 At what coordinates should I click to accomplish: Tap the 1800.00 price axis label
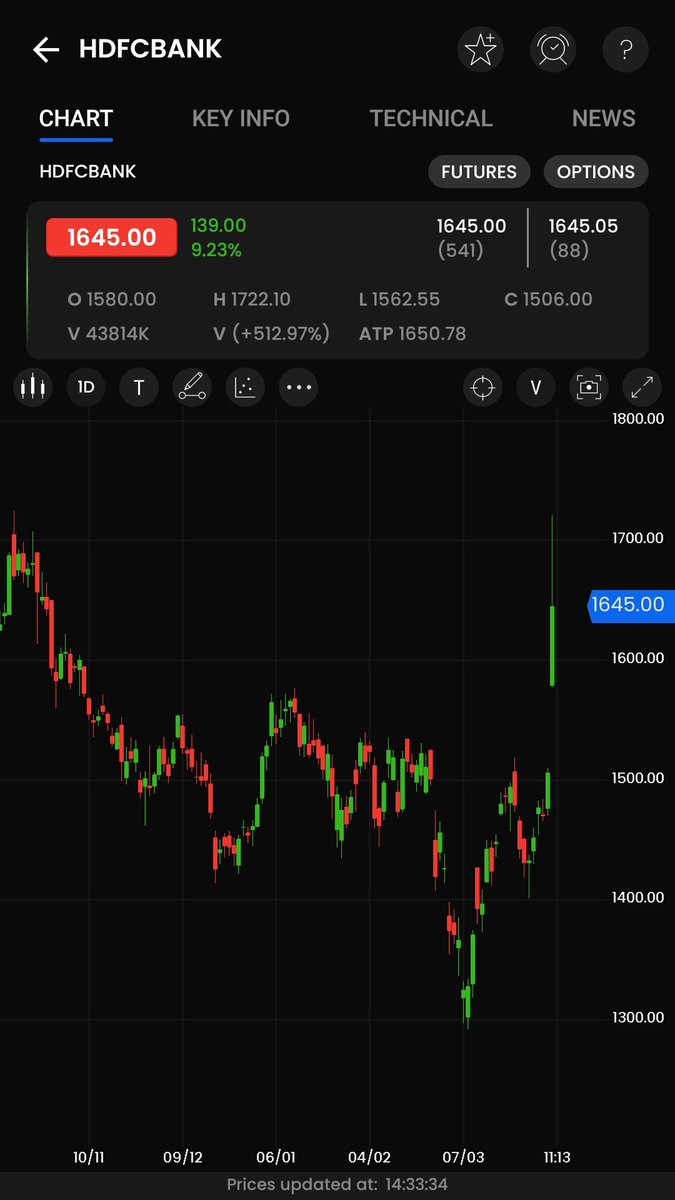(x=638, y=419)
